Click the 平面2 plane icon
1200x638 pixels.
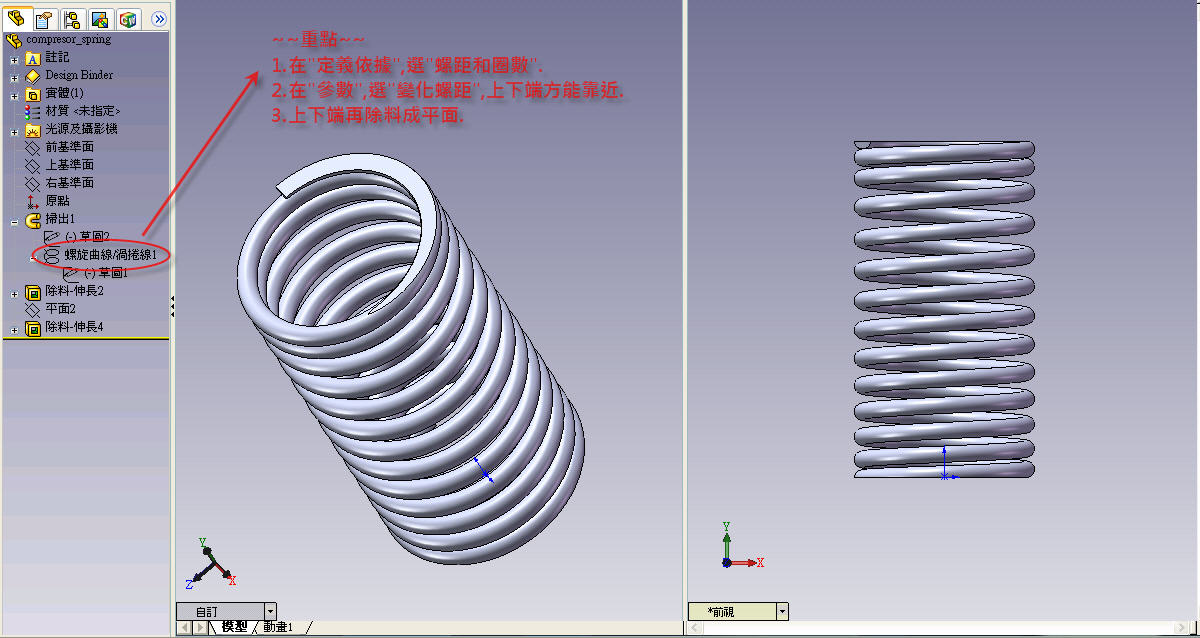[33, 310]
